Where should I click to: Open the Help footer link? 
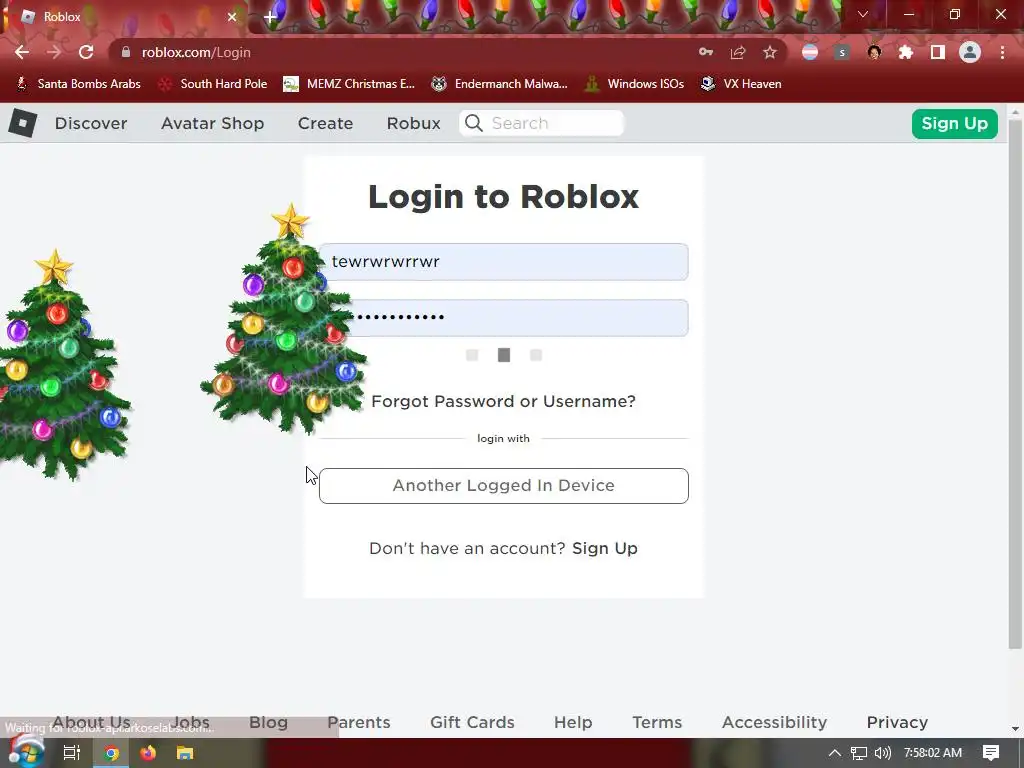tap(573, 722)
